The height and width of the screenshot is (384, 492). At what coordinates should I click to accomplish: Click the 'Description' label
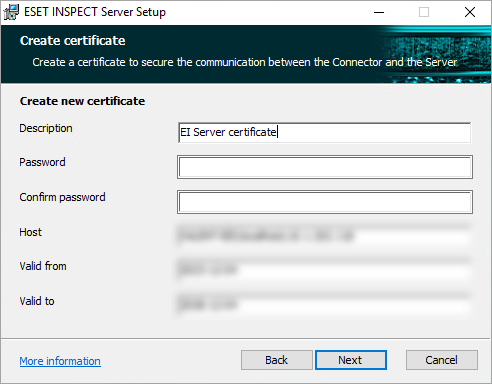pyautogui.click(x=46, y=128)
